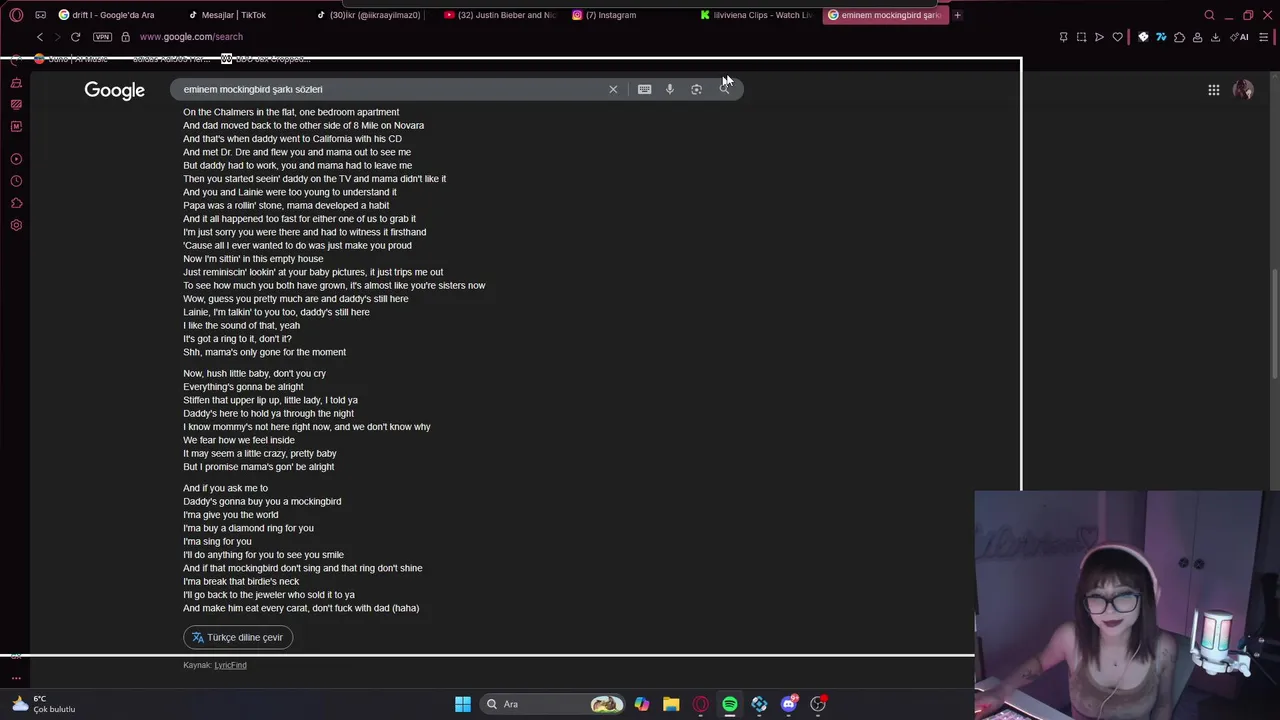Submit search with magnifier icon

pyautogui.click(x=725, y=89)
